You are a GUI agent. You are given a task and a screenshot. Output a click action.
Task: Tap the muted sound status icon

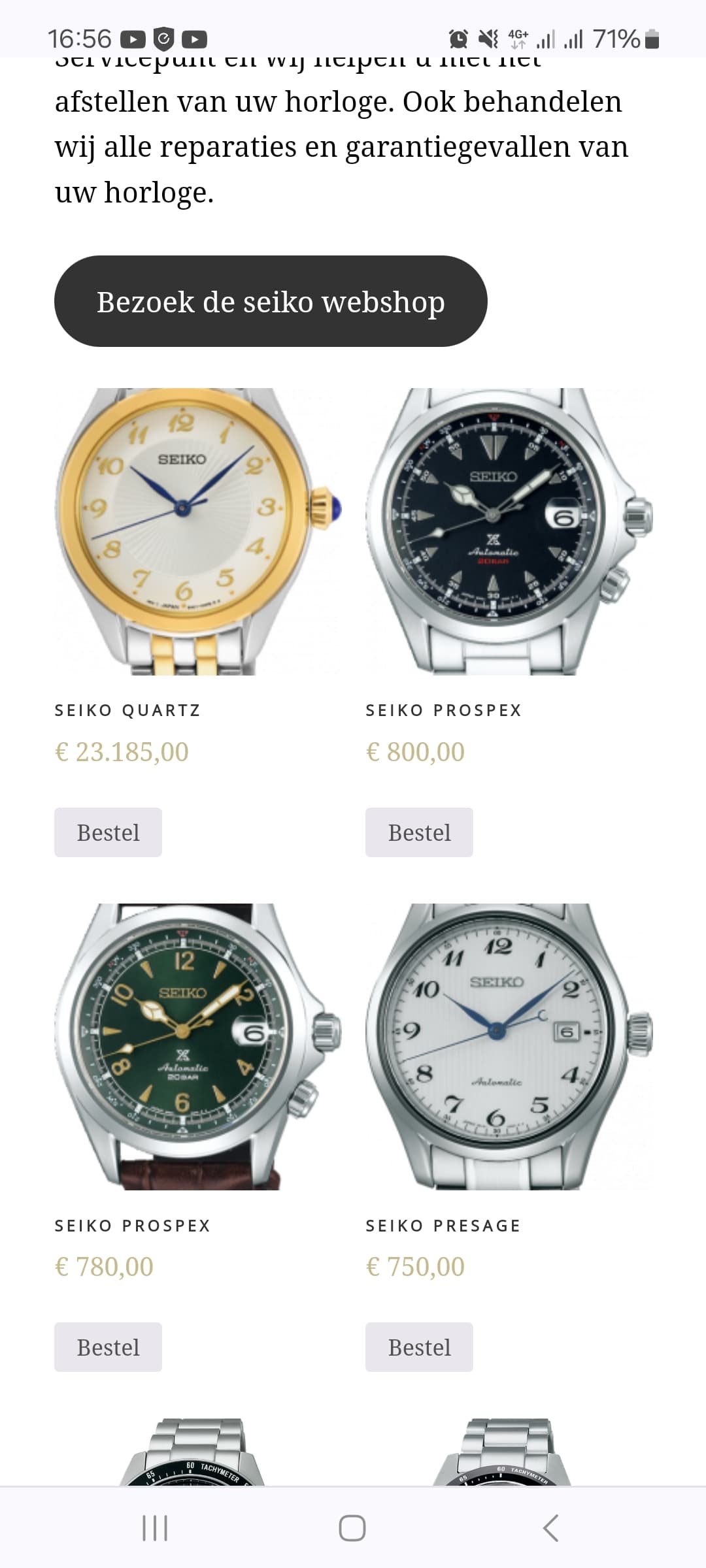pyautogui.click(x=488, y=39)
